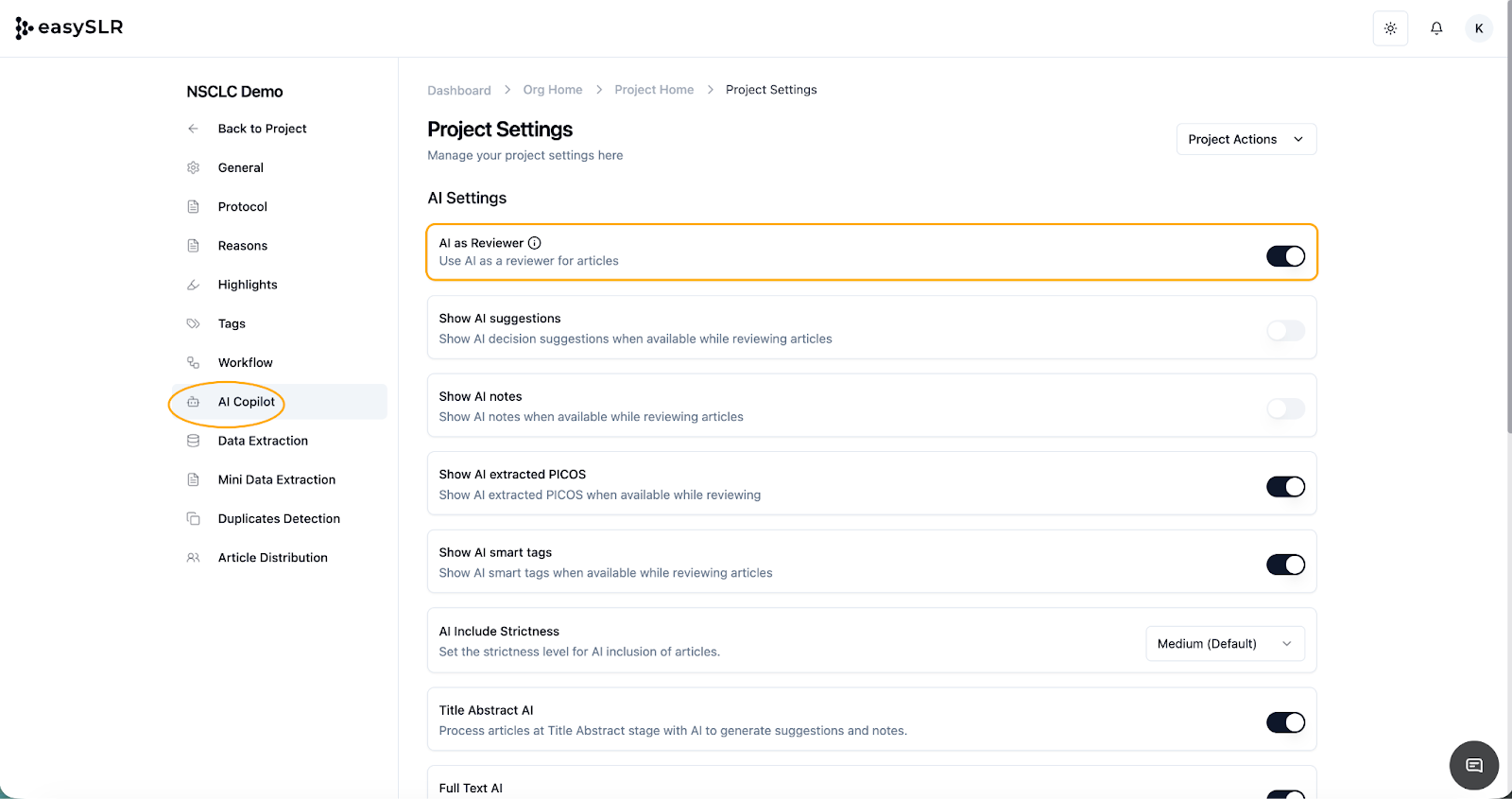The width and height of the screenshot is (1512, 799).
Task: Expand the Project Actions dropdown
Action: click(1246, 139)
